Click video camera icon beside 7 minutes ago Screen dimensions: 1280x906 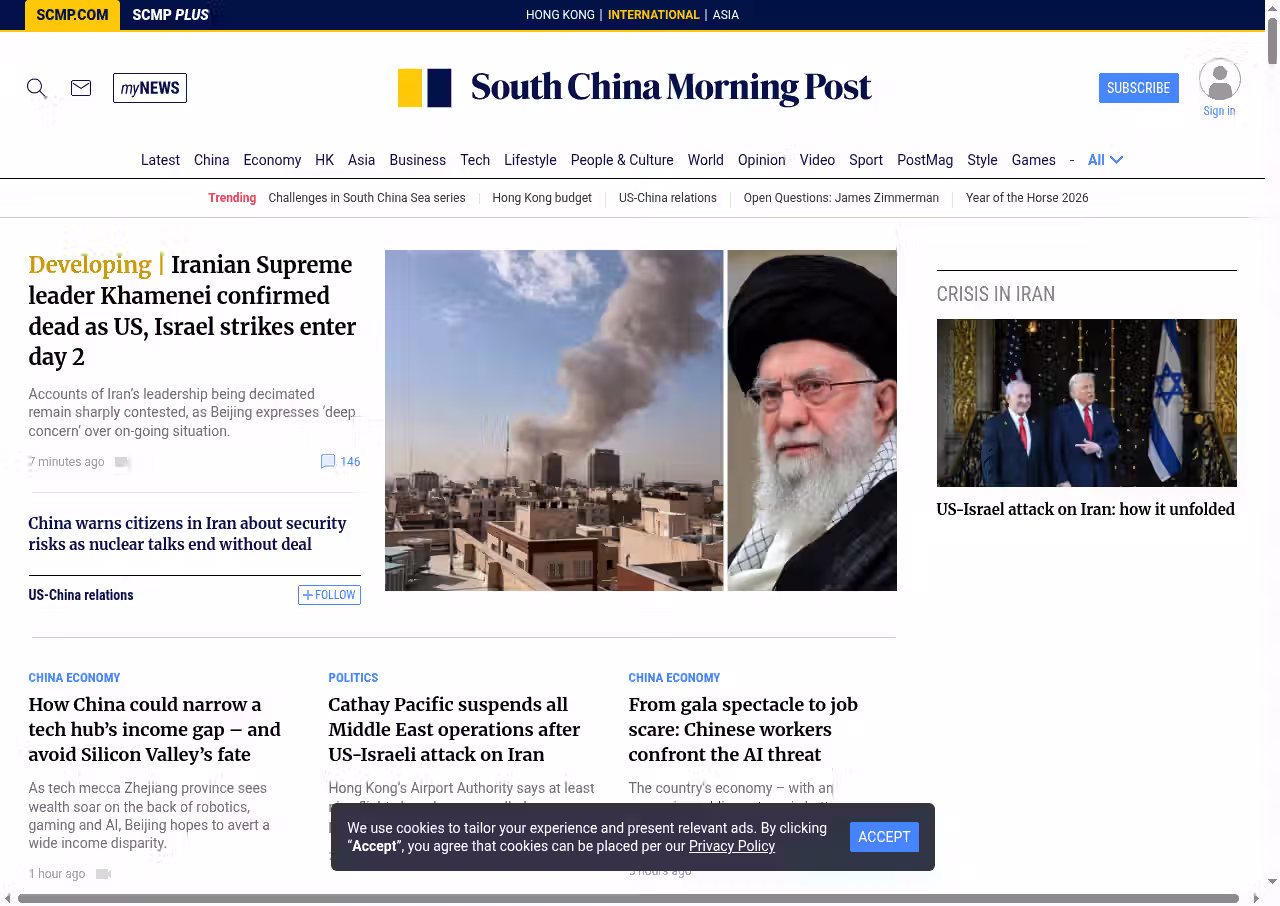click(x=123, y=462)
